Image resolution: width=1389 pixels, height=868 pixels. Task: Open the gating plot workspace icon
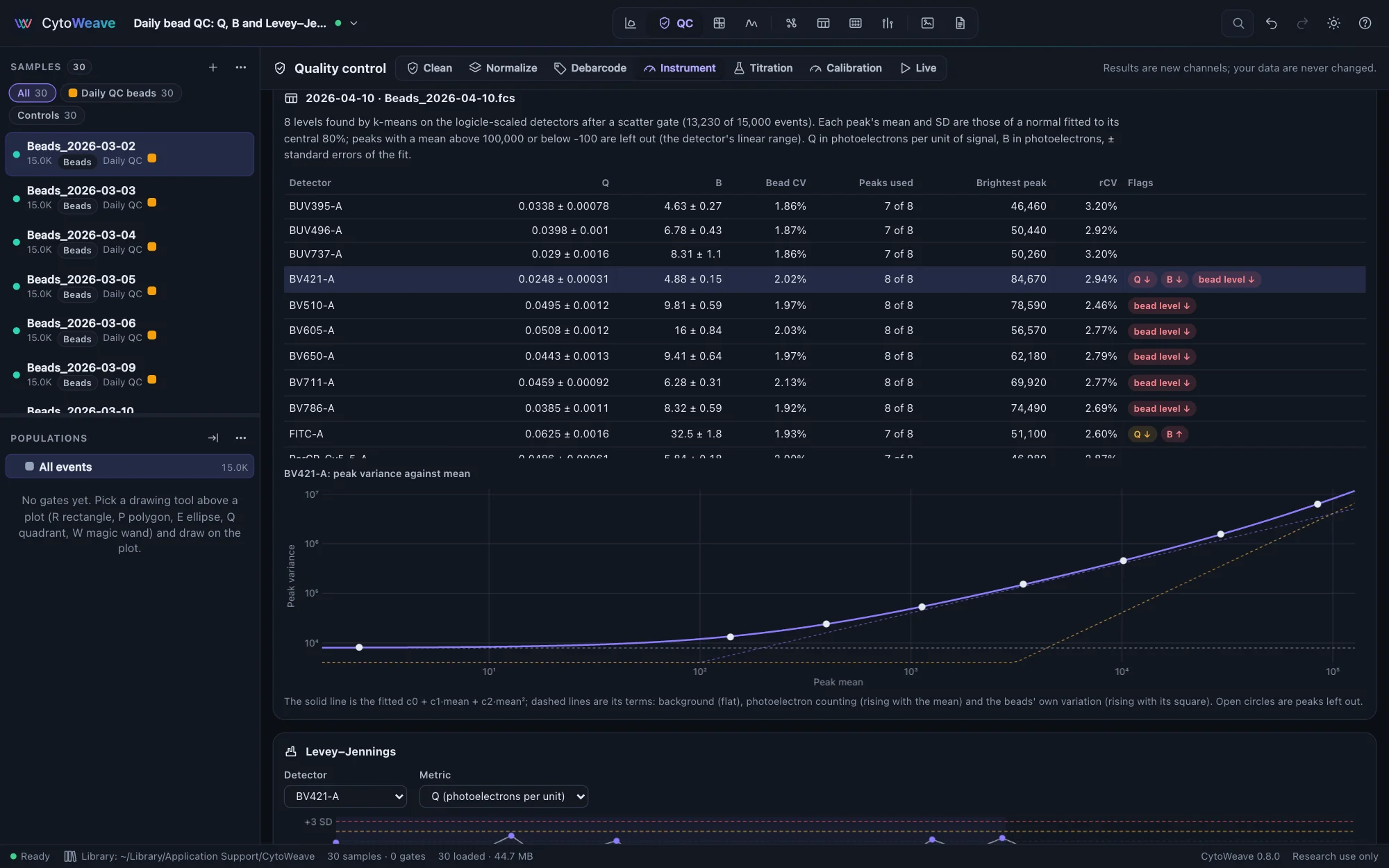(631, 23)
